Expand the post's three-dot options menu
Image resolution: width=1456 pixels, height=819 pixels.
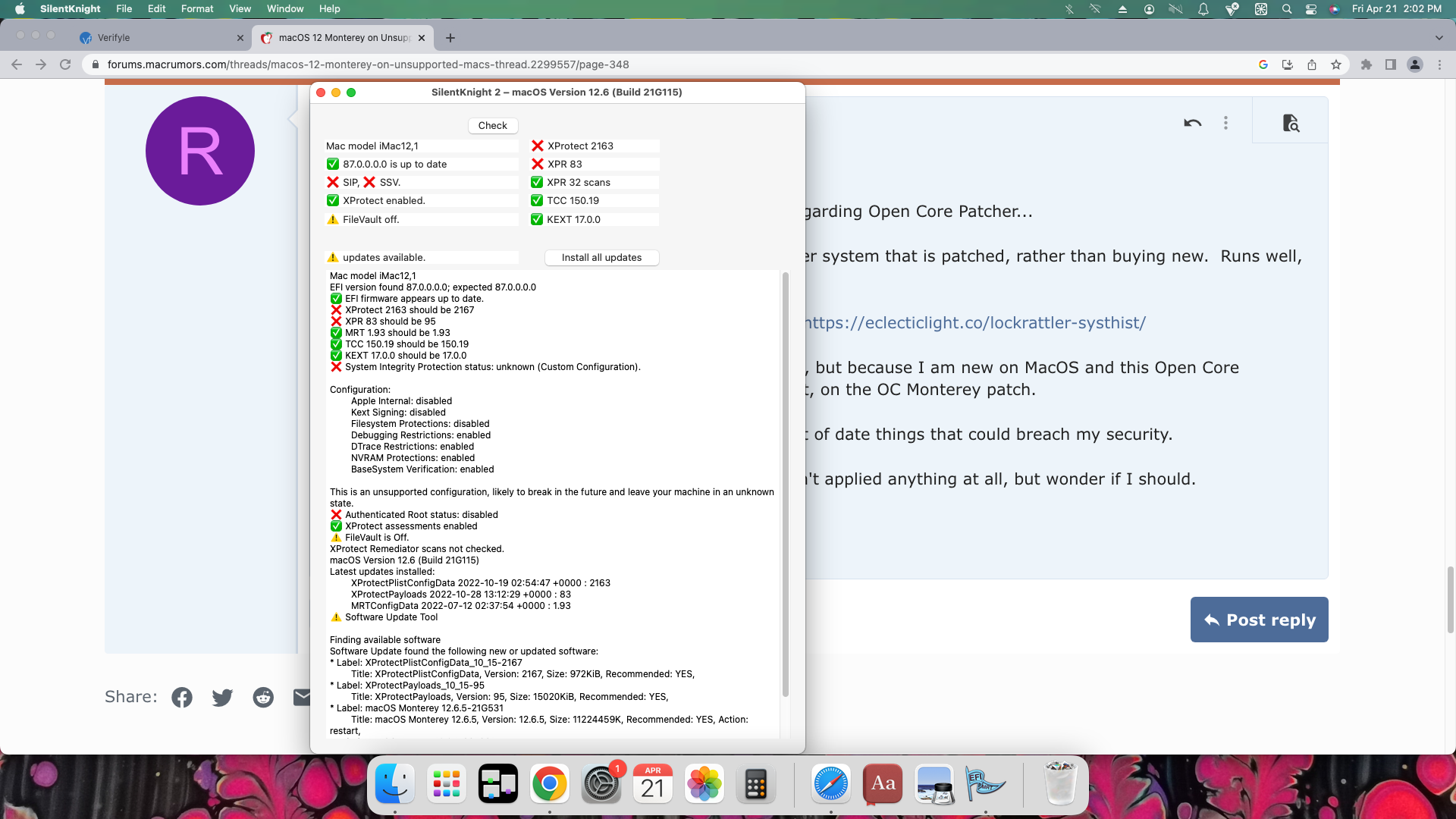[1225, 123]
